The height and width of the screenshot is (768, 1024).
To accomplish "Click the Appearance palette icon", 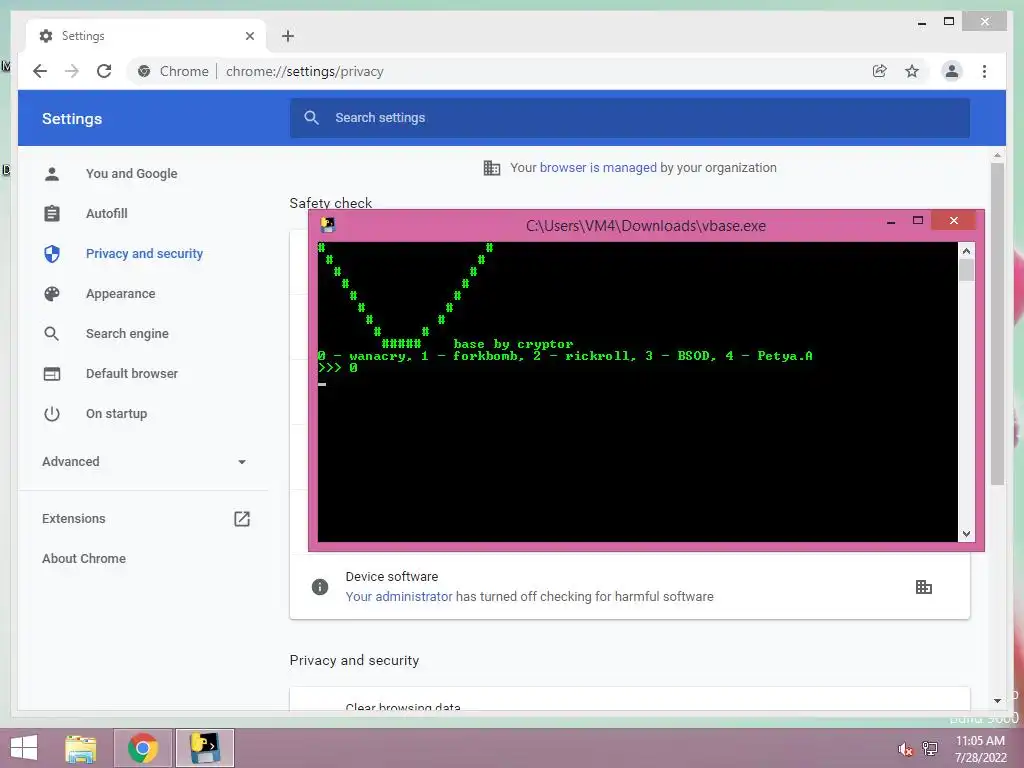I will pyautogui.click(x=52, y=294).
